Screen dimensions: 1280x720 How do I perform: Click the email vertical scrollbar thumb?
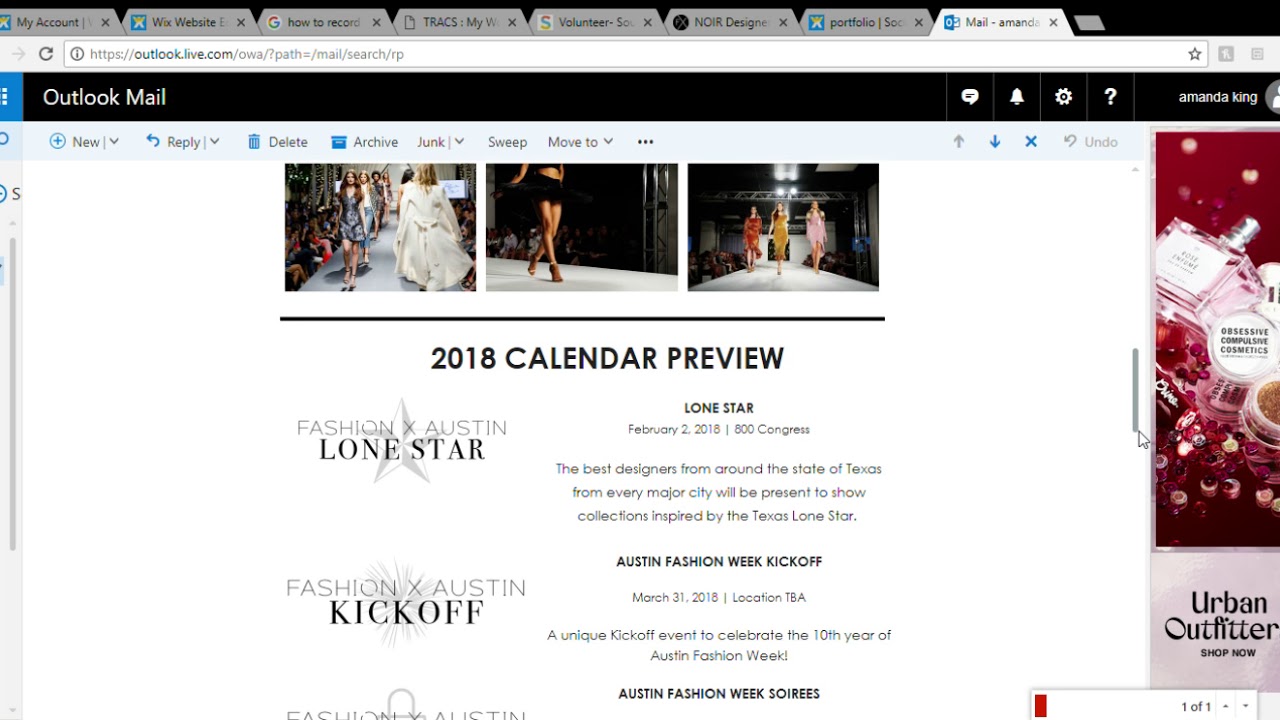coord(1135,388)
